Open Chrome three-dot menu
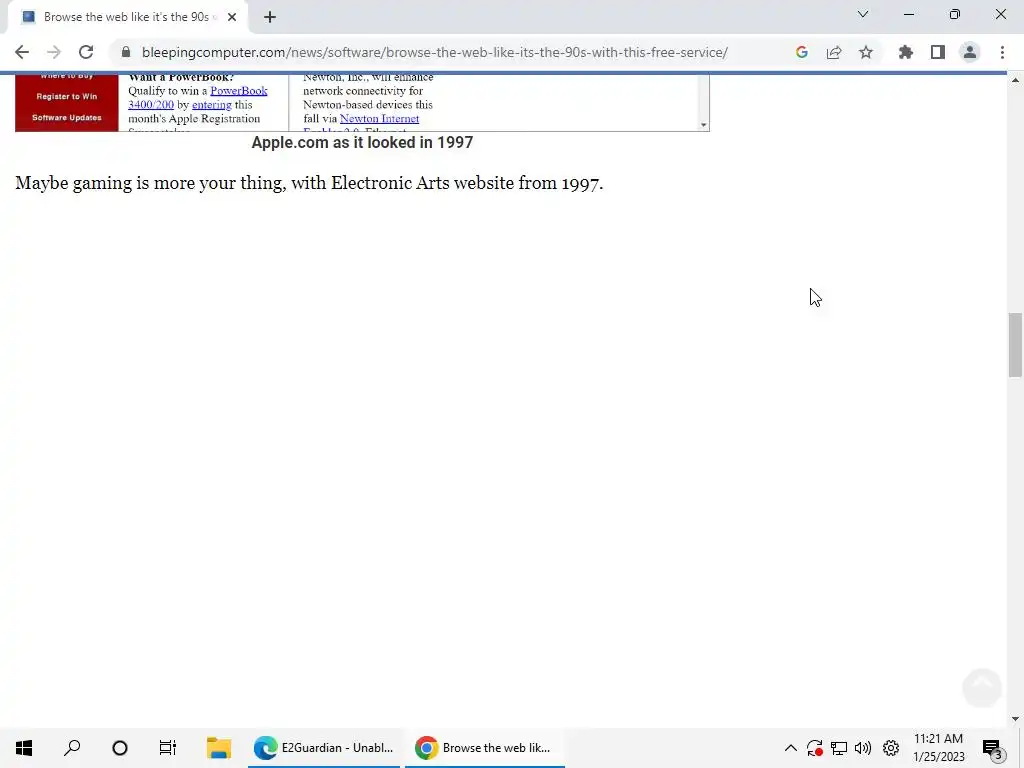Image resolution: width=1024 pixels, height=768 pixels. (x=1002, y=52)
